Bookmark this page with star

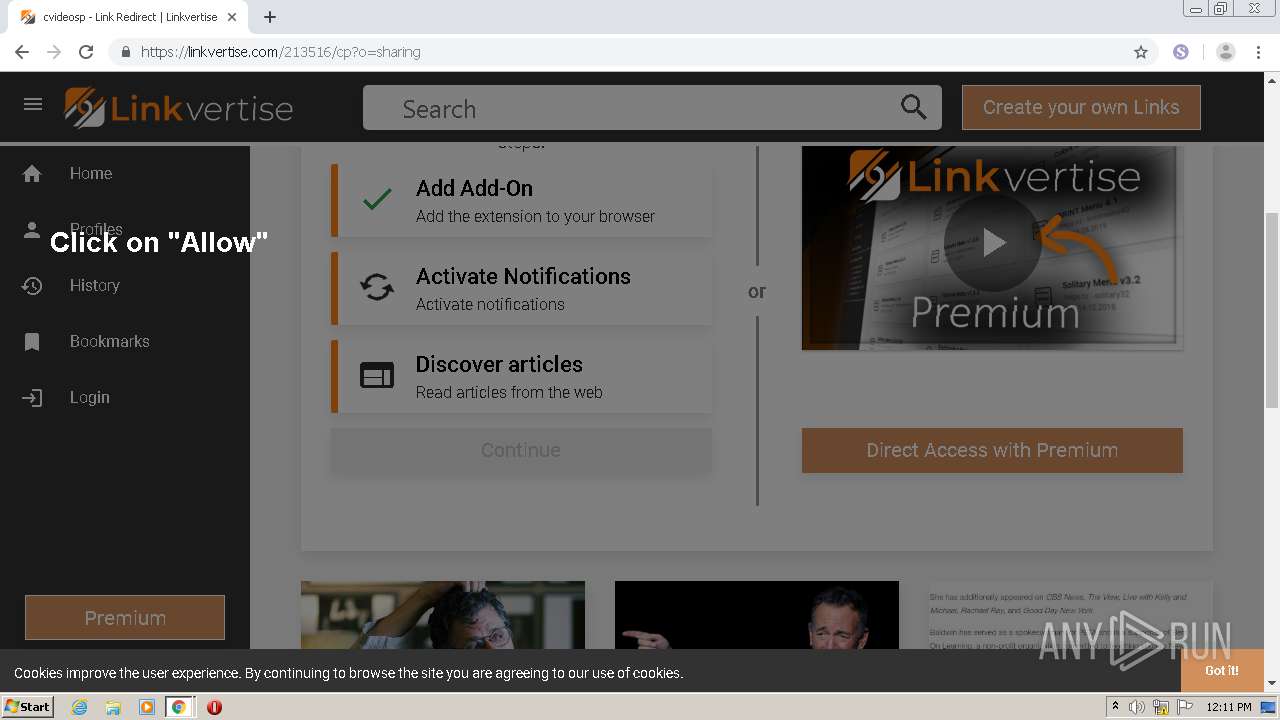pyautogui.click(x=1141, y=52)
